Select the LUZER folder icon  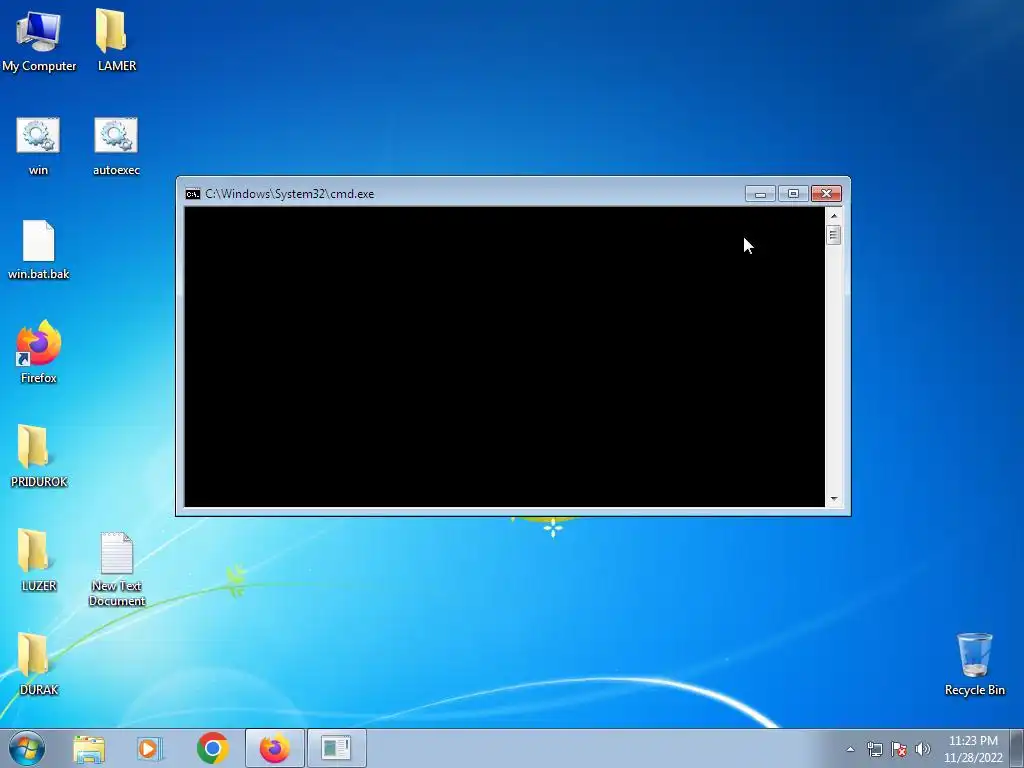(x=39, y=560)
